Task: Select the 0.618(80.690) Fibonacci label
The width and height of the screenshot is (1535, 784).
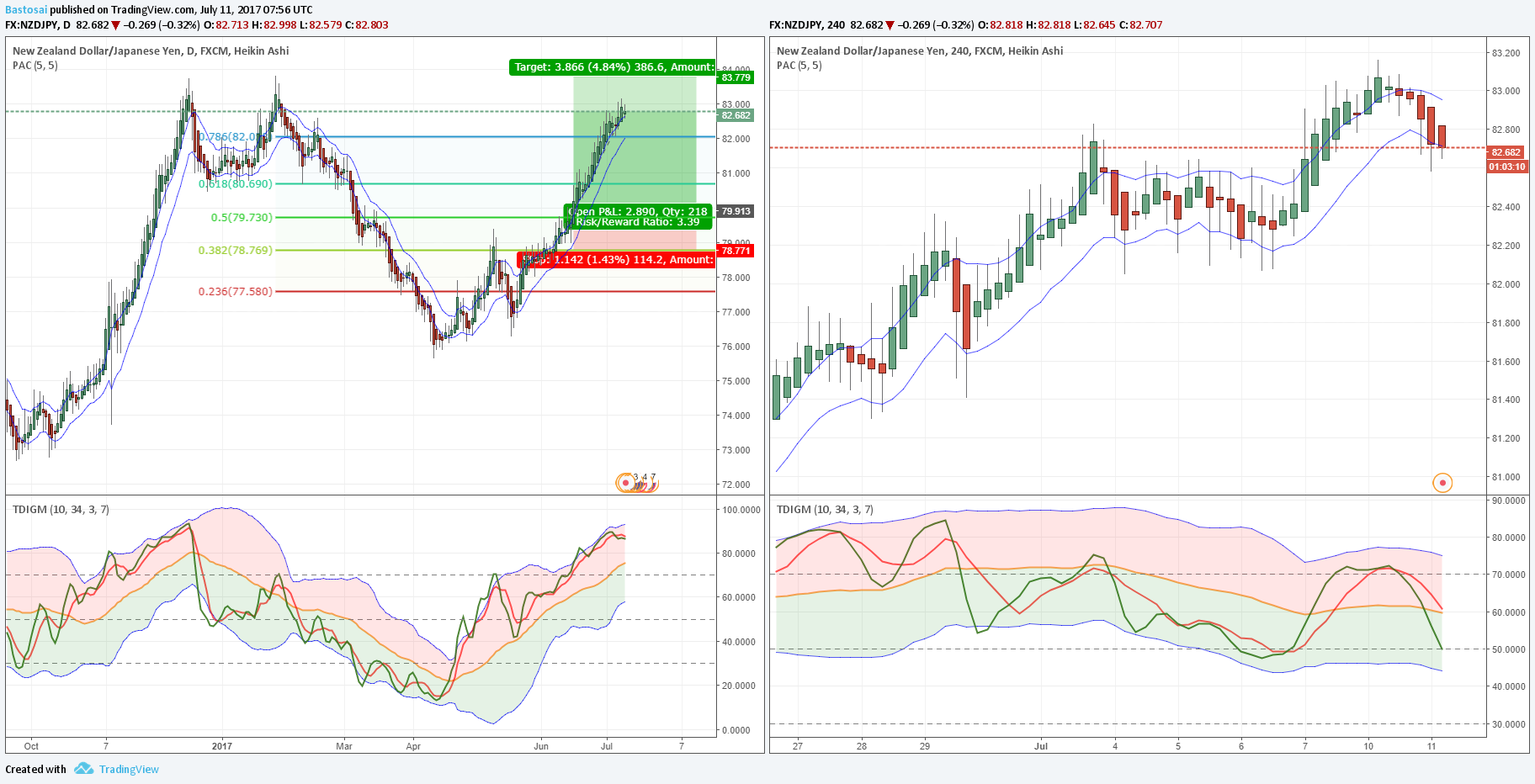Action: [236, 183]
